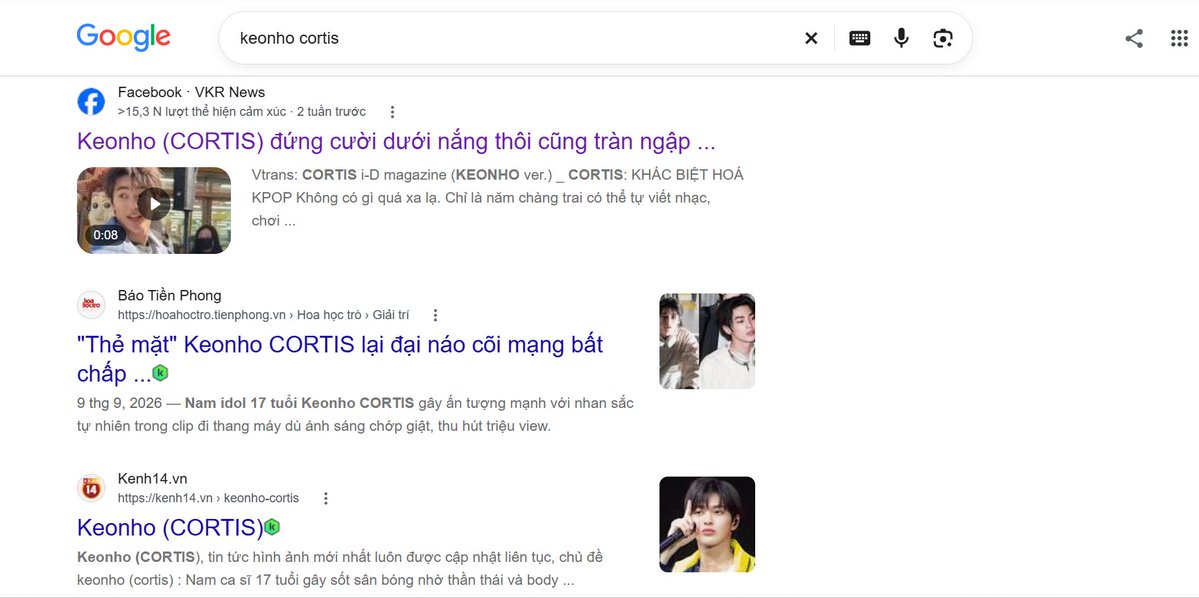Open the Keonho (CORTIS) Kenh14 link
The height and width of the screenshot is (598, 1199).
pos(170,528)
